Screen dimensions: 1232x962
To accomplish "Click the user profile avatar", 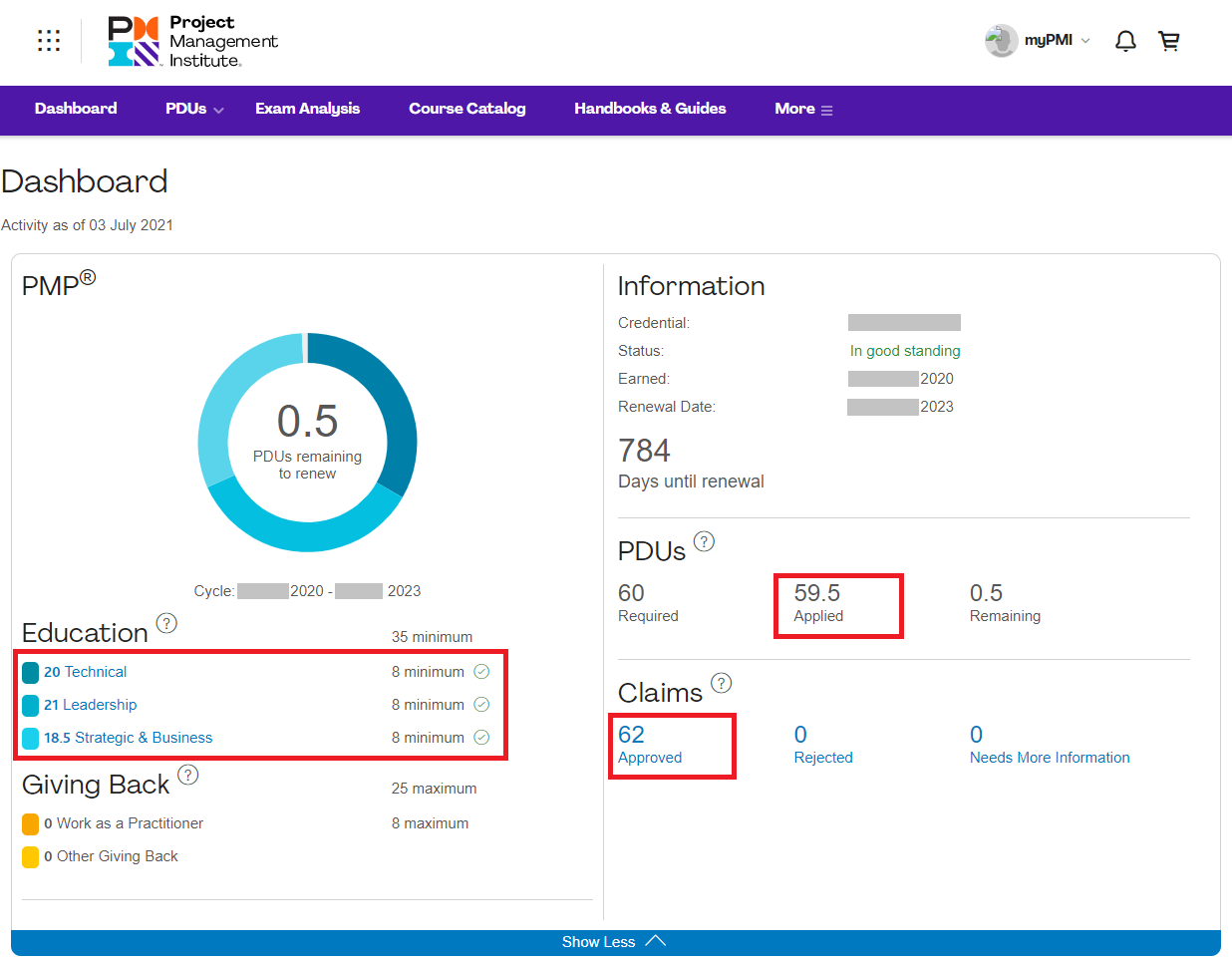I will [1001, 41].
